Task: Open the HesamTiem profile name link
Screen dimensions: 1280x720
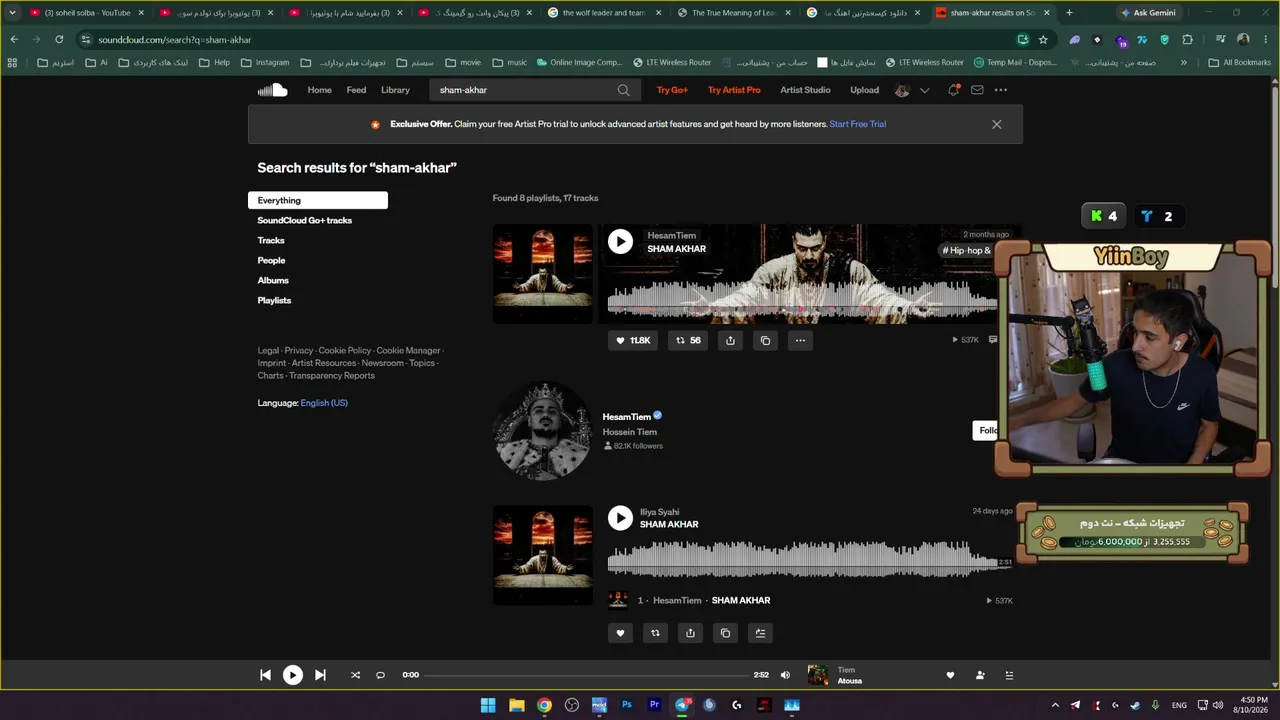Action: 626,416
